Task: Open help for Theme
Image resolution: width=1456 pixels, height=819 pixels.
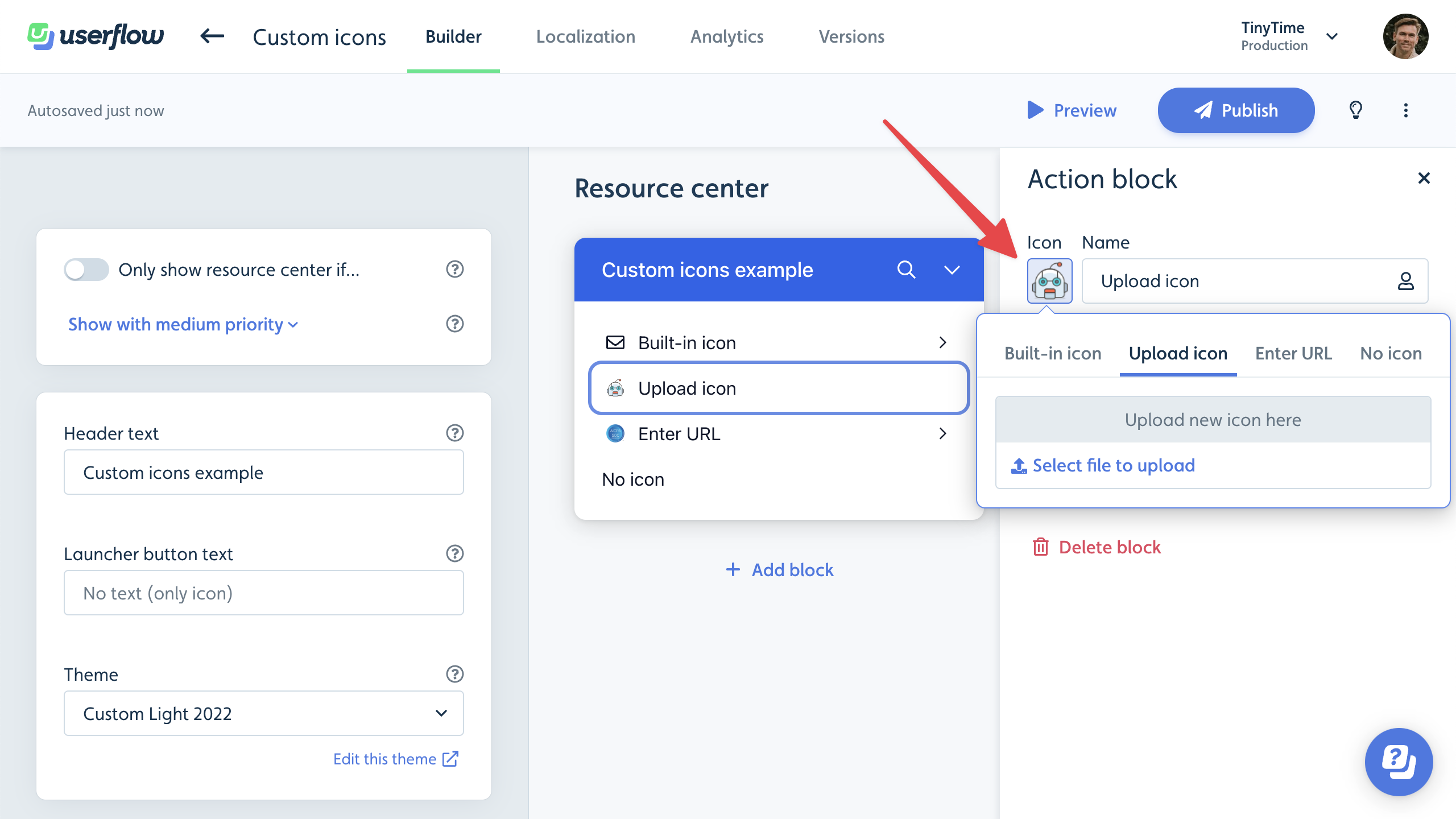Action: tap(455, 674)
